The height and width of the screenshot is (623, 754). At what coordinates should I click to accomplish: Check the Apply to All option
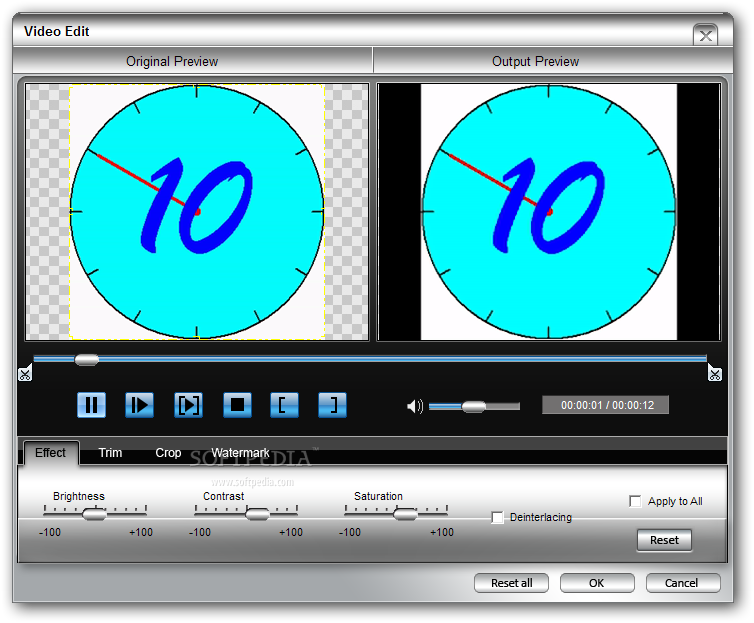pyautogui.click(x=635, y=501)
